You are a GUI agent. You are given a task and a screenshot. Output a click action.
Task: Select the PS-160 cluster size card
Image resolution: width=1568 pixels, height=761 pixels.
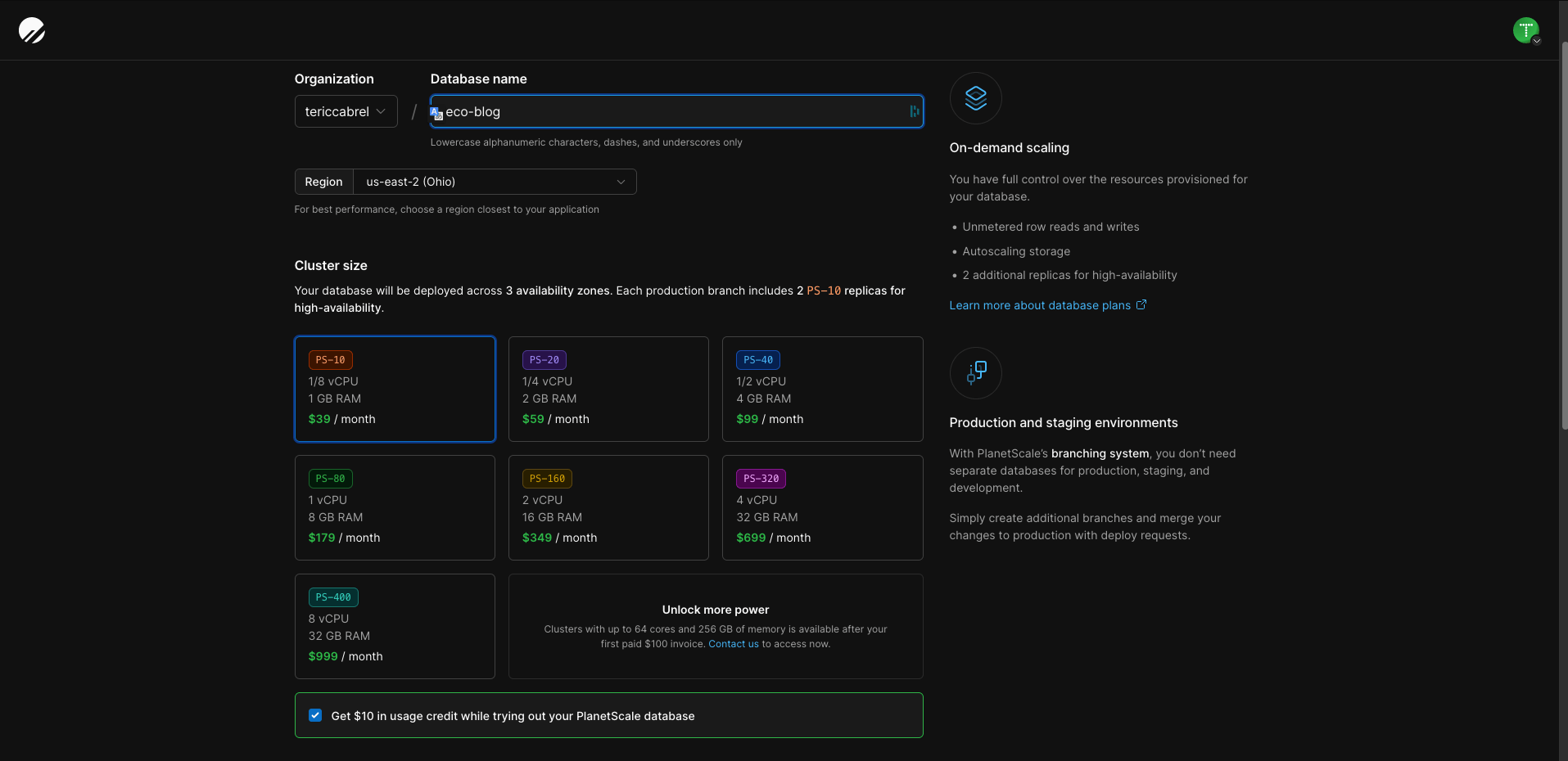[x=608, y=507]
